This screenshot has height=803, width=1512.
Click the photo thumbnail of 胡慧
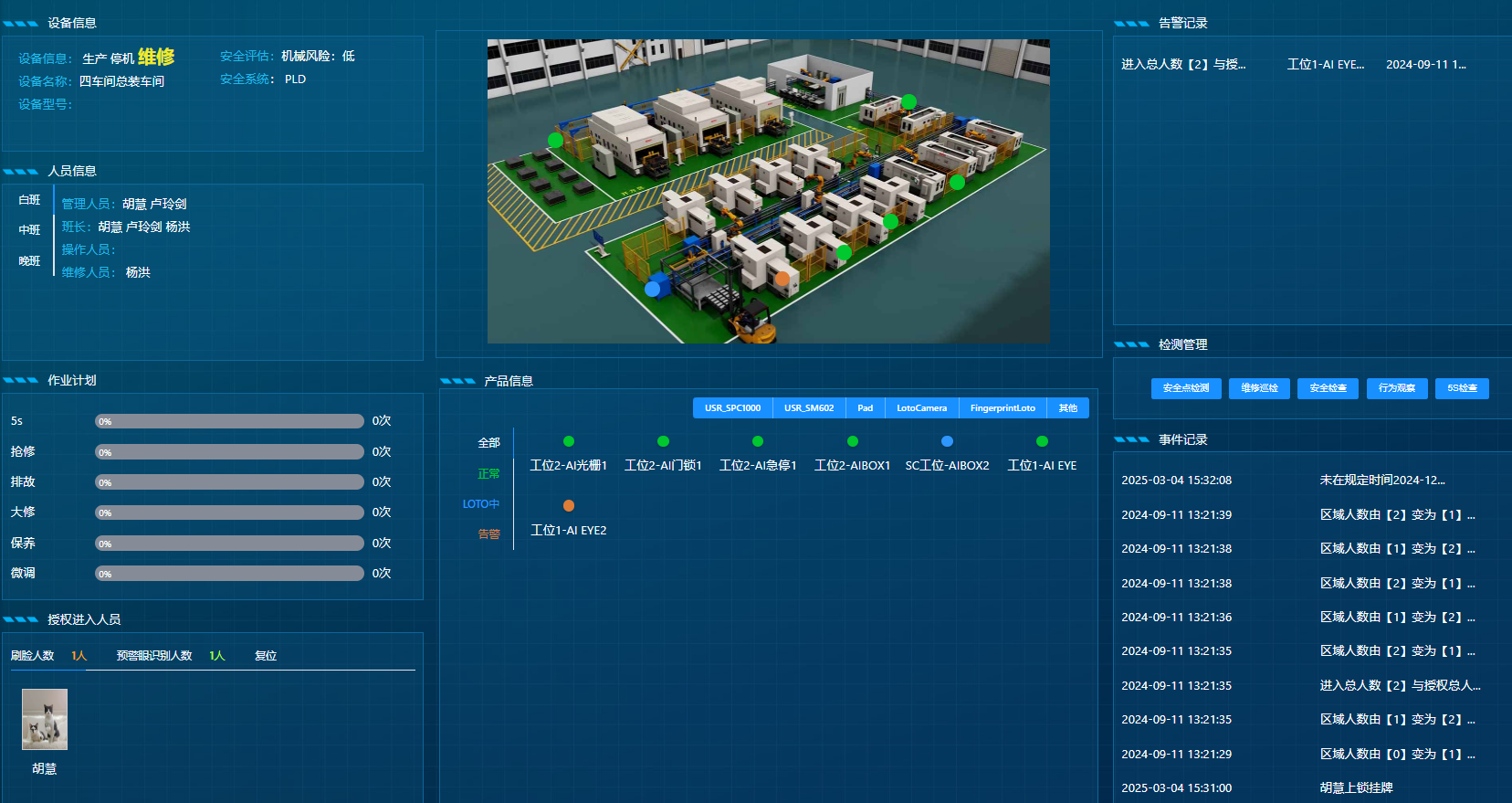[x=45, y=719]
